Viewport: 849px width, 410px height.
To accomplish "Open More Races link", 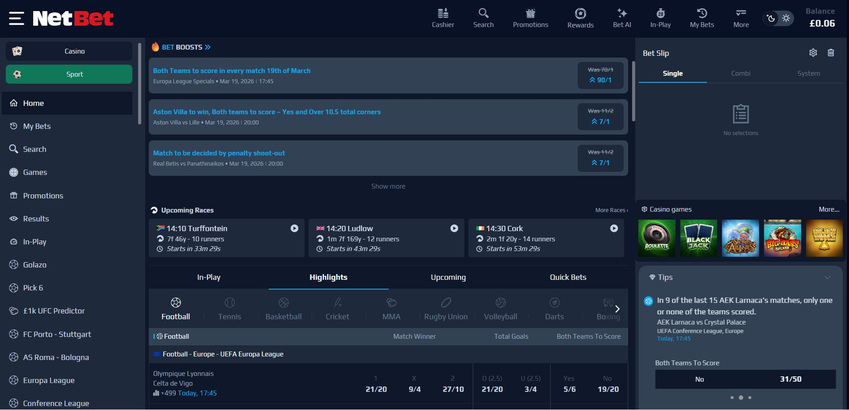I will coord(611,210).
